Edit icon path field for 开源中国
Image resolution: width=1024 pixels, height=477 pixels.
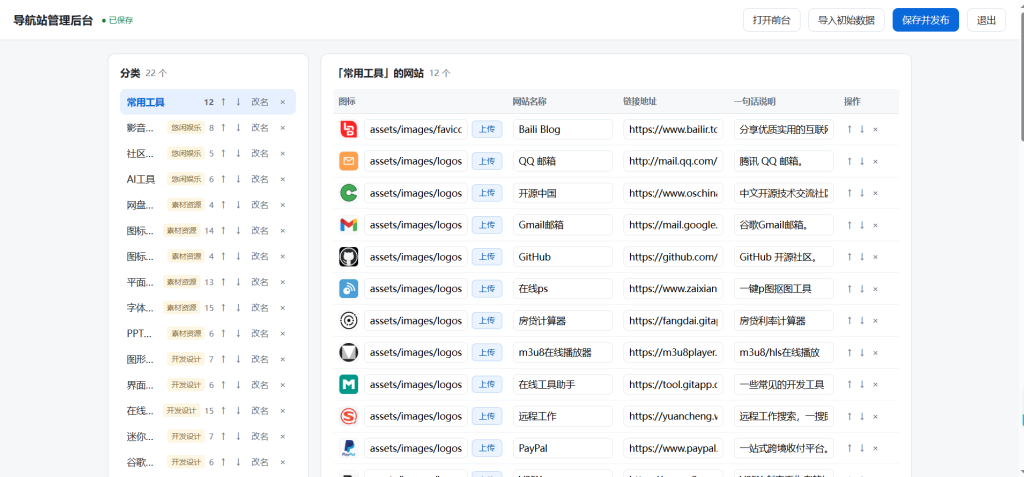416,193
